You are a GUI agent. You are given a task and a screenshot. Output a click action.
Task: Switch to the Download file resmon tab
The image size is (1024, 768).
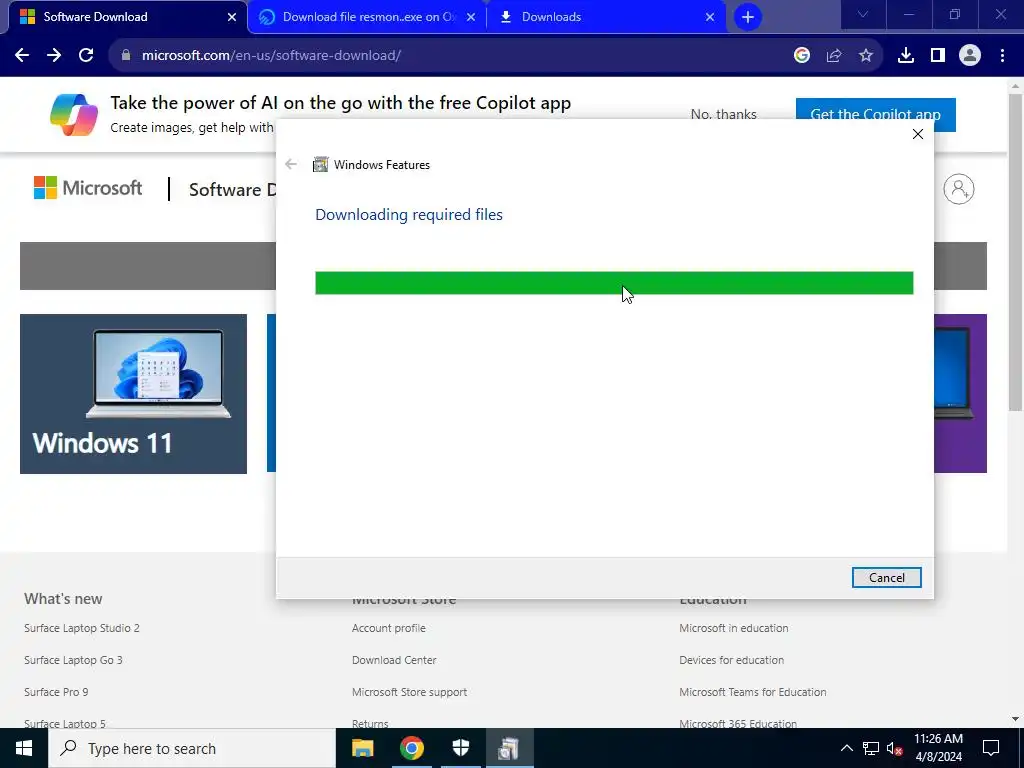click(369, 17)
